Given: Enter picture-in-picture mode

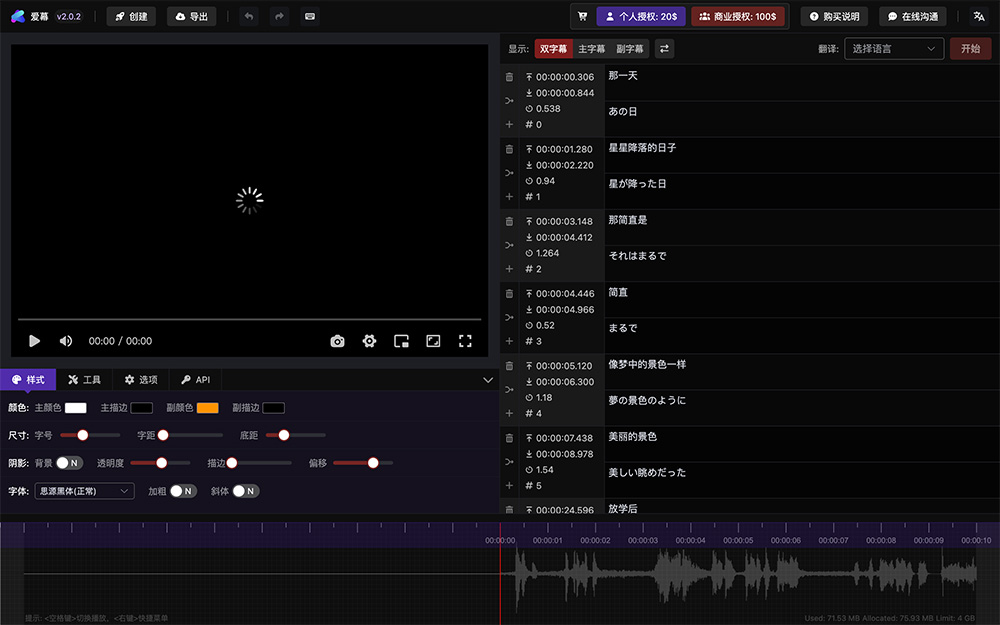Looking at the screenshot, I should tap(401, 341).
